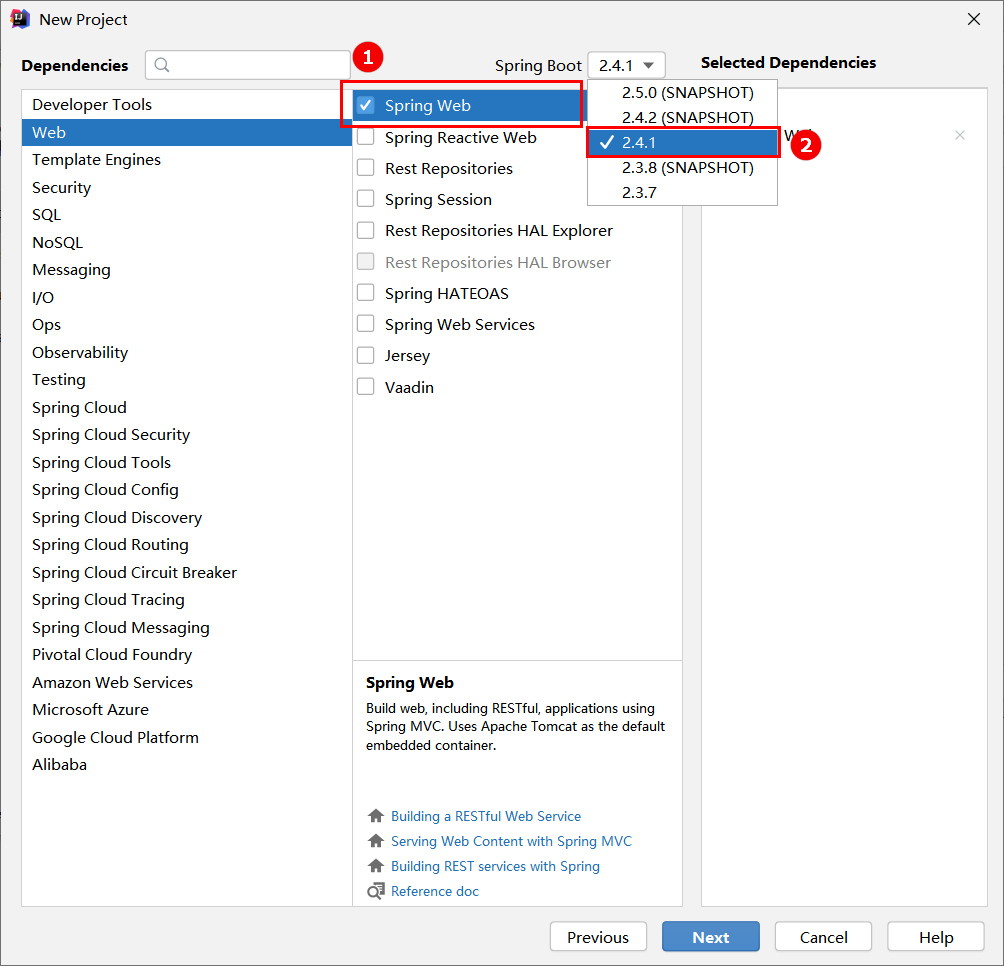Image resolution: width=1004 pixels, height=966 pixels.
Task: Check the Spring HATEOAS checkbox
Action: tap(366, 293)
